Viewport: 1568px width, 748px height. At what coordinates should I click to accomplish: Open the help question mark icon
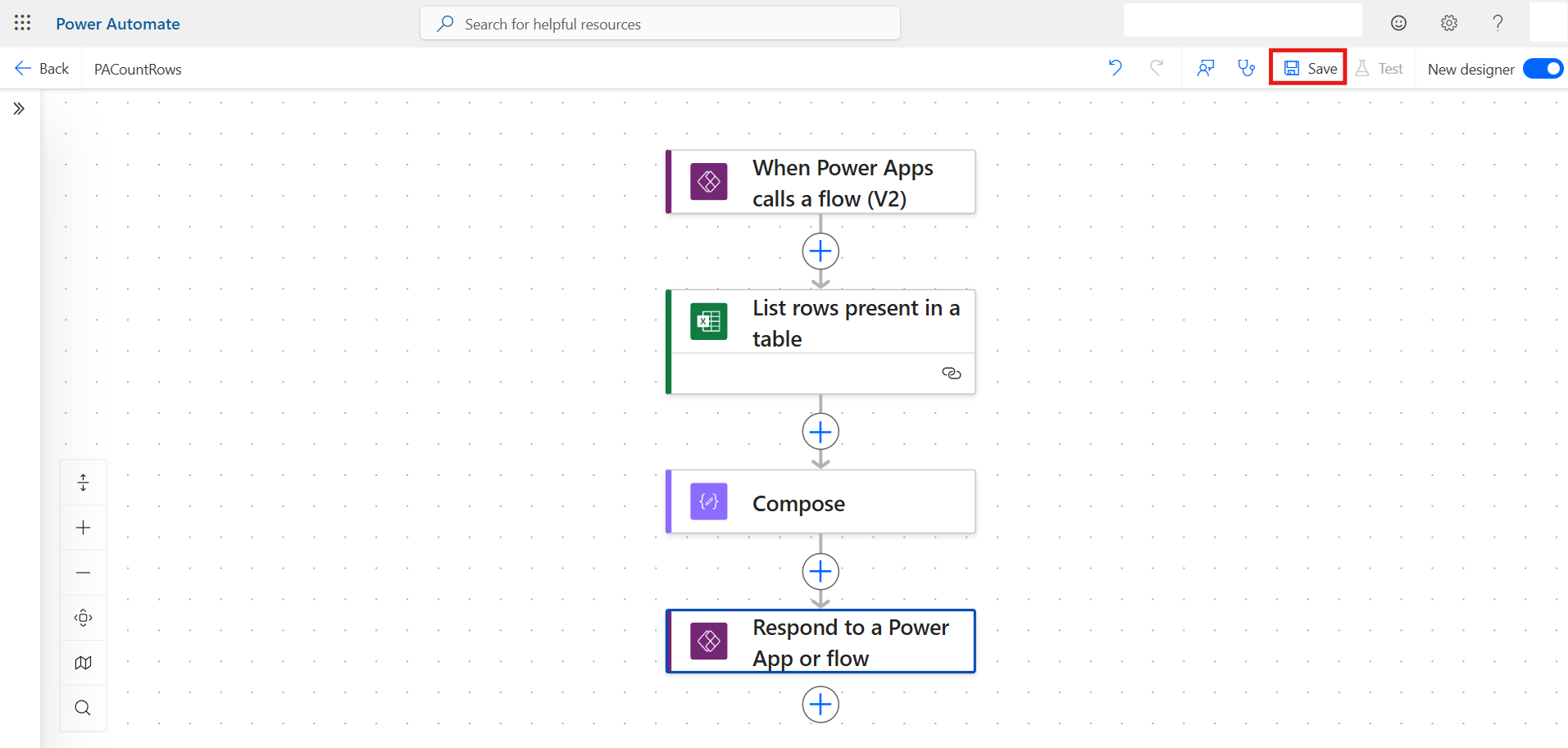click(1498, 23)
